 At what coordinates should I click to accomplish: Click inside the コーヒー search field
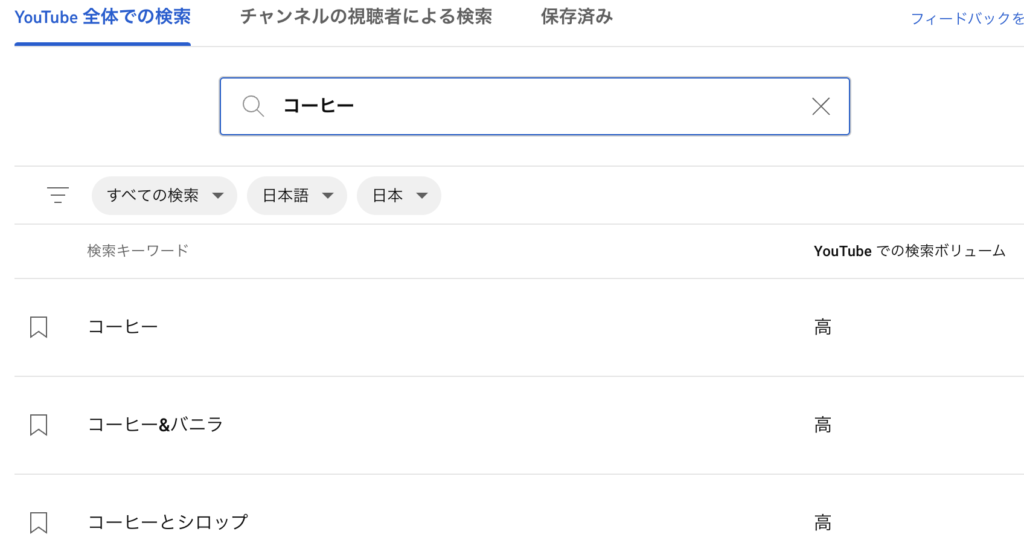(x=535, y=106)
